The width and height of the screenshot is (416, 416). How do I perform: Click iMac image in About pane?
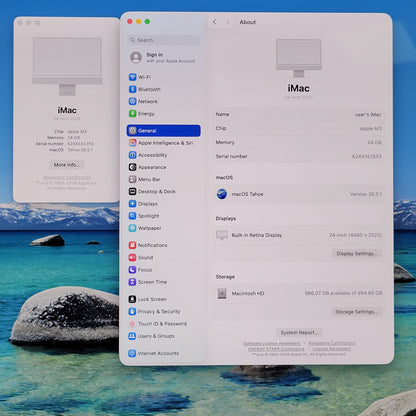click(x=299, y=58)
